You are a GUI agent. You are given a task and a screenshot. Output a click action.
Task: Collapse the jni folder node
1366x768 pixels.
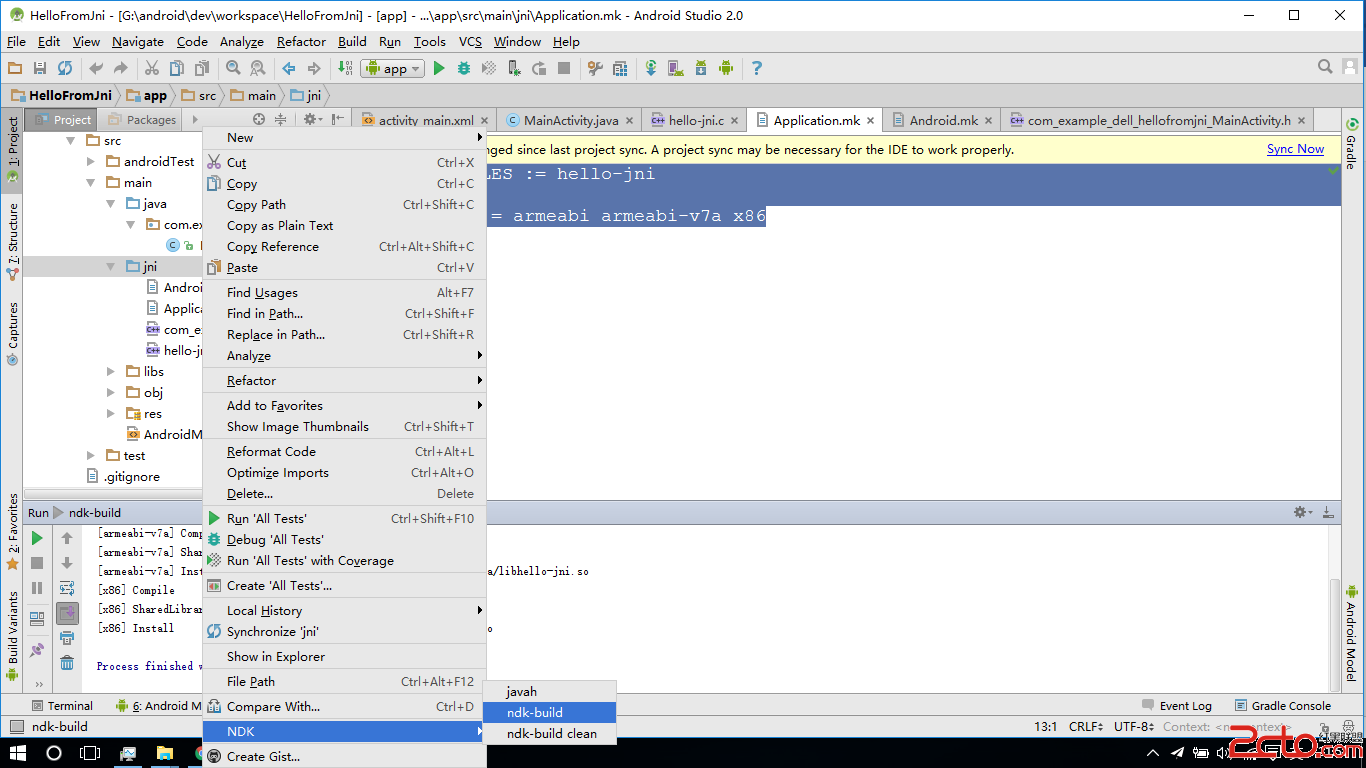tap(111, 267)
